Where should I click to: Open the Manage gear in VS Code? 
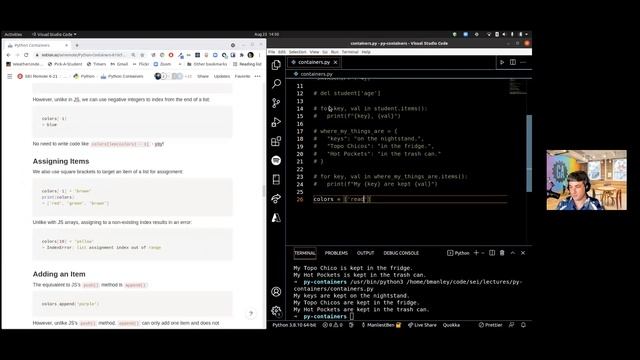(276, 311)
